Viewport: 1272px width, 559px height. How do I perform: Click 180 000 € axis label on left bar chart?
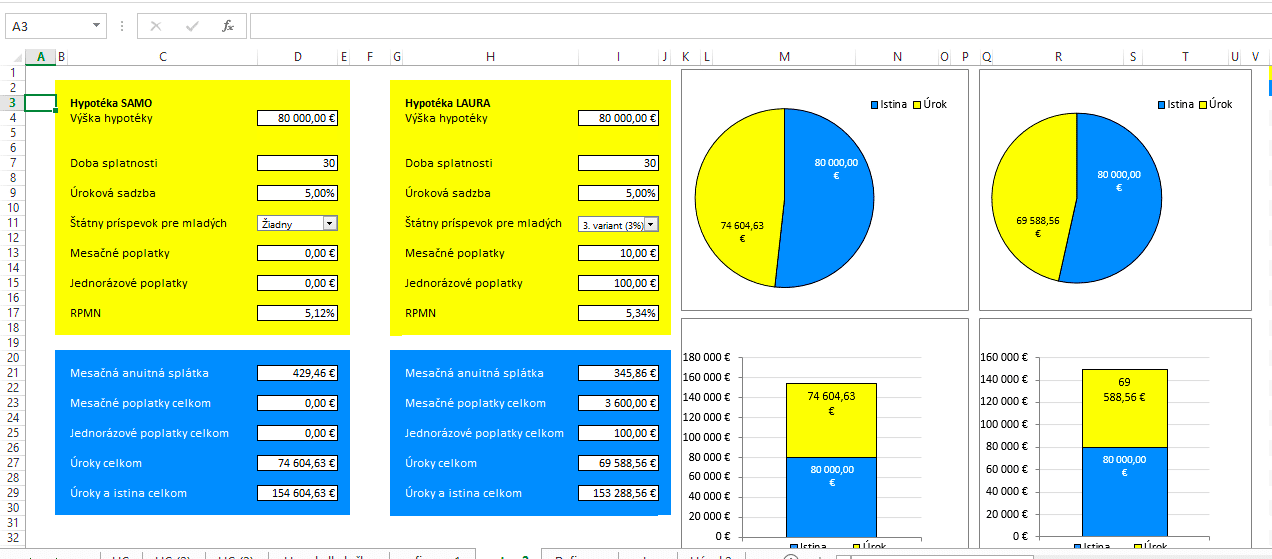click(x=707, y=356)
